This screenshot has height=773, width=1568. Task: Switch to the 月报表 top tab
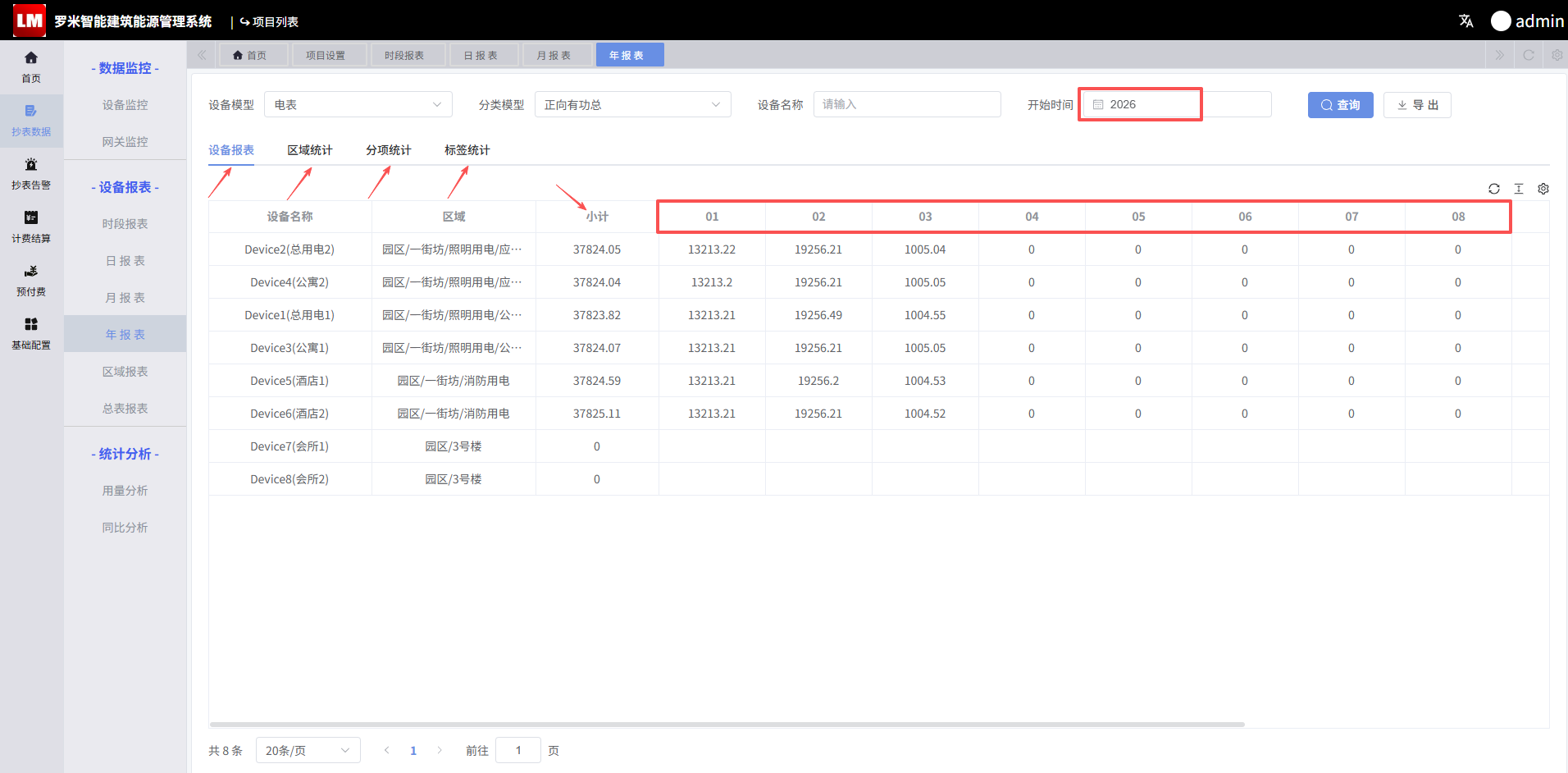[554, 55]
